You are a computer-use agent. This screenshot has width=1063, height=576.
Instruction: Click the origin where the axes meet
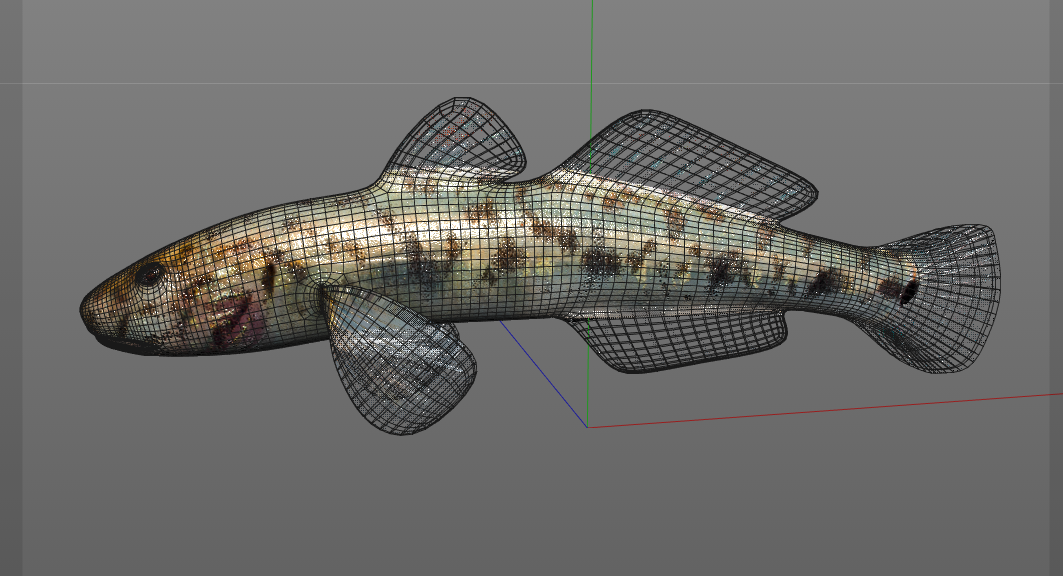588,427
